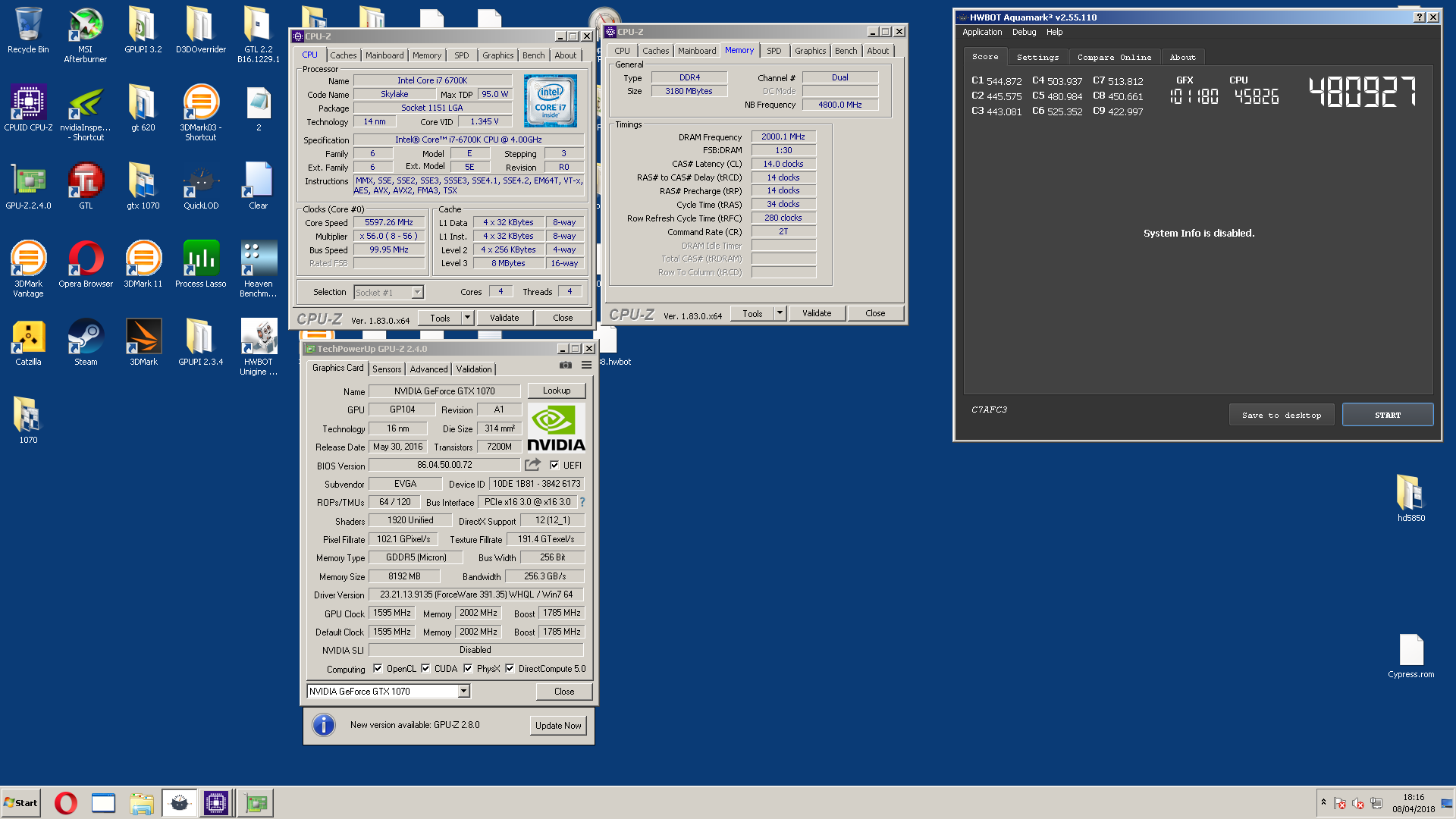Click Lookup button in GPU-Z
This screenshot has width=1456, height=819.
[x=557, y=391]
